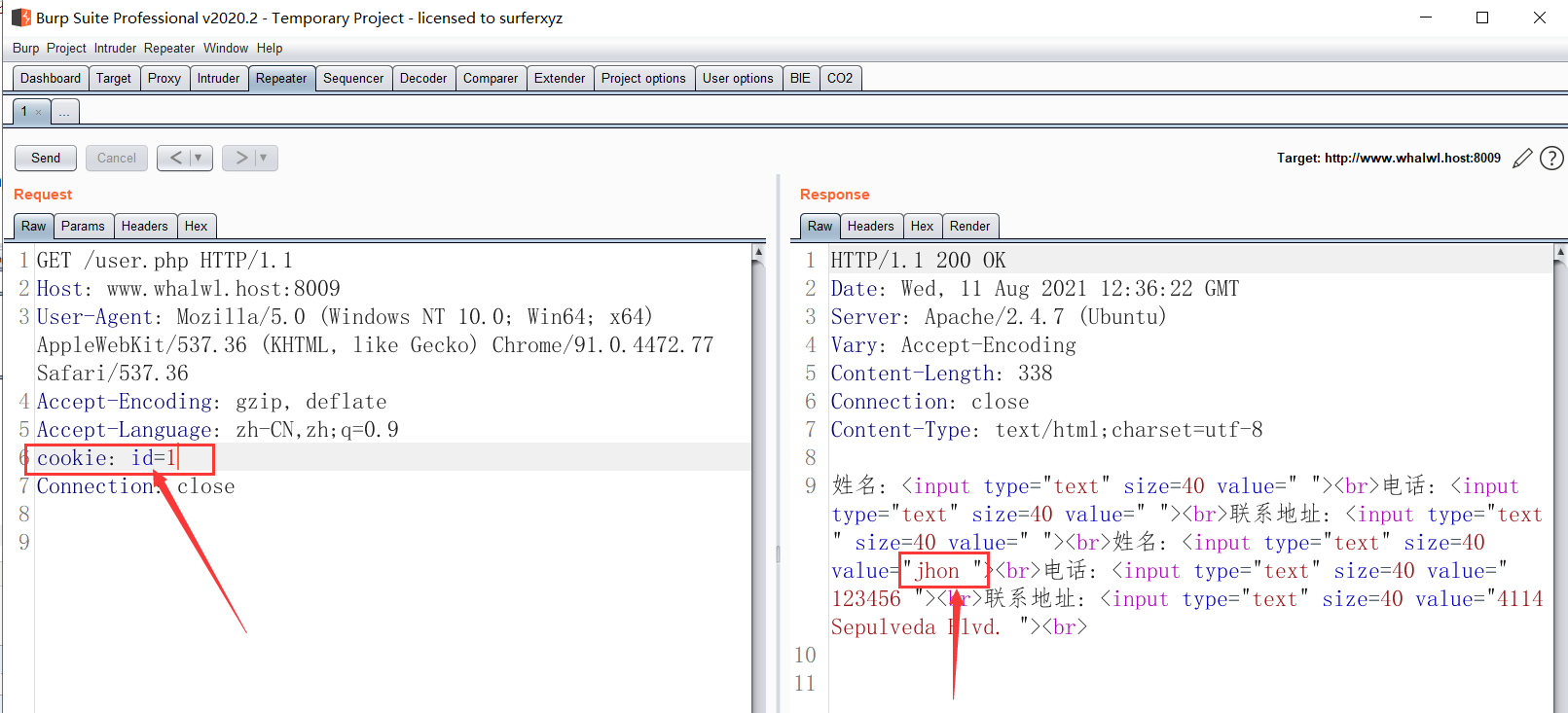This screenshot has height=713, width=1568.
Task: Click the Response section heading
Action: click(x=835, y=195)
